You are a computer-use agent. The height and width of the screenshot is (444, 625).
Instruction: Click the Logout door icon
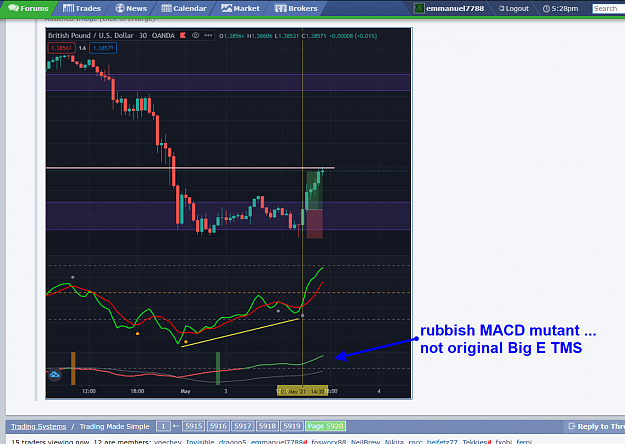click(501, 8)
